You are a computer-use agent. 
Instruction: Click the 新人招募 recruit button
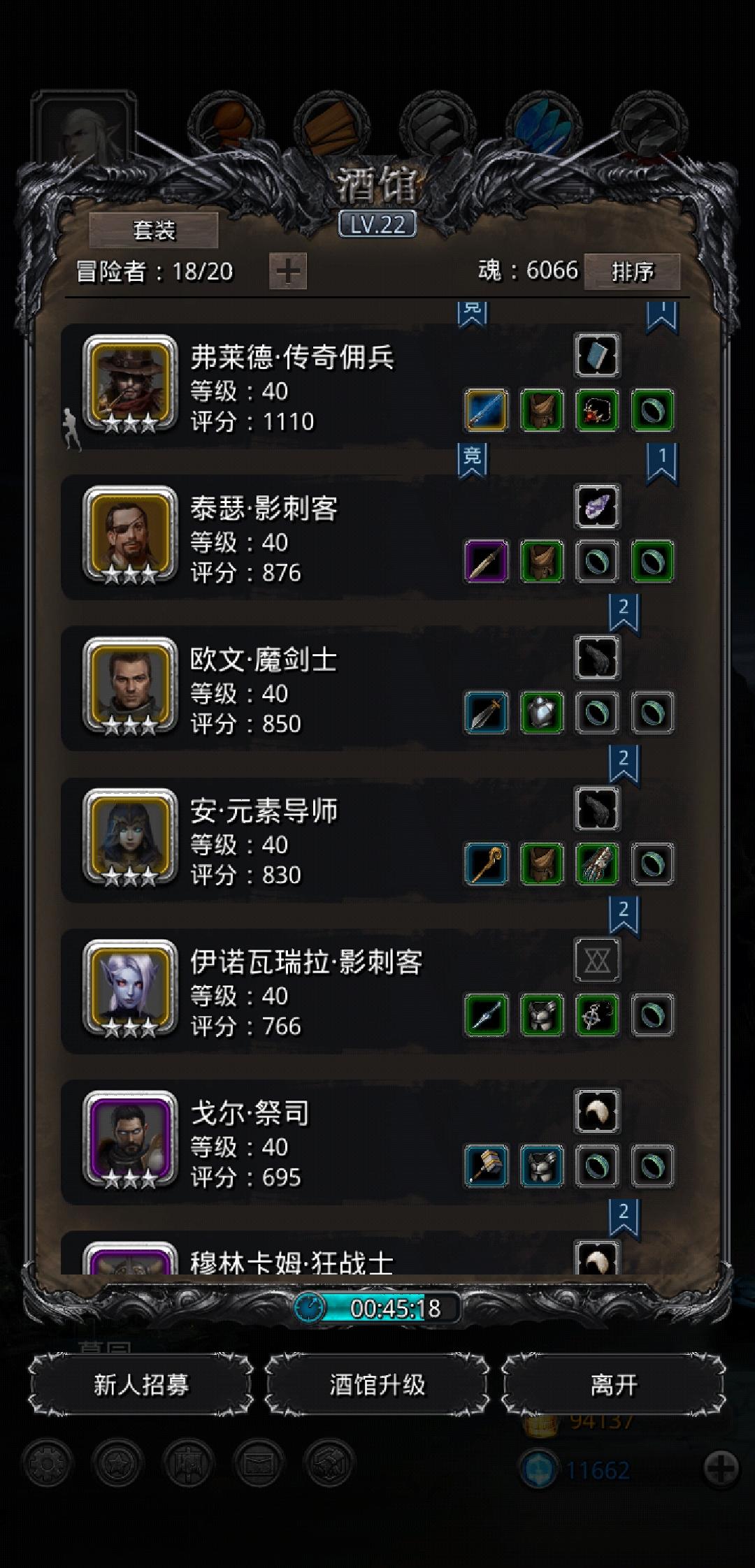[x=141, y=1384]
